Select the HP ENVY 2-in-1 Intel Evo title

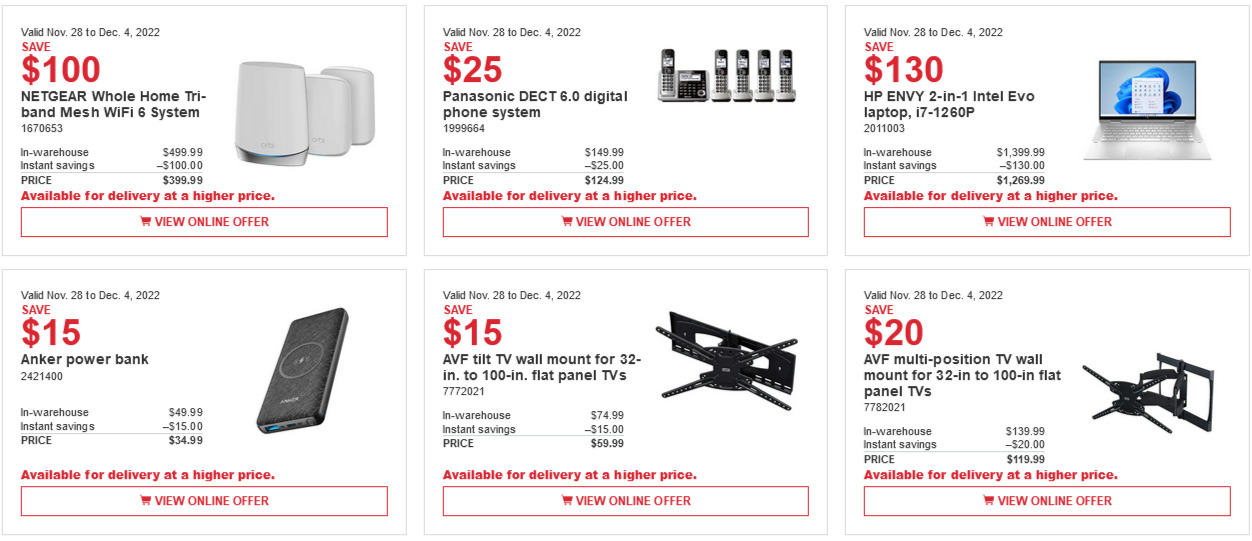(x=949, y=104)
